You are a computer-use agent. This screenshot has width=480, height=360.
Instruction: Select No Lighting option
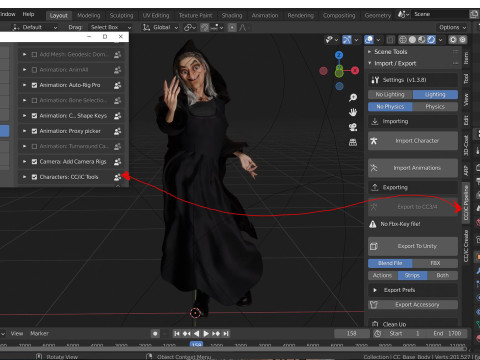click(x=390, y=95)
